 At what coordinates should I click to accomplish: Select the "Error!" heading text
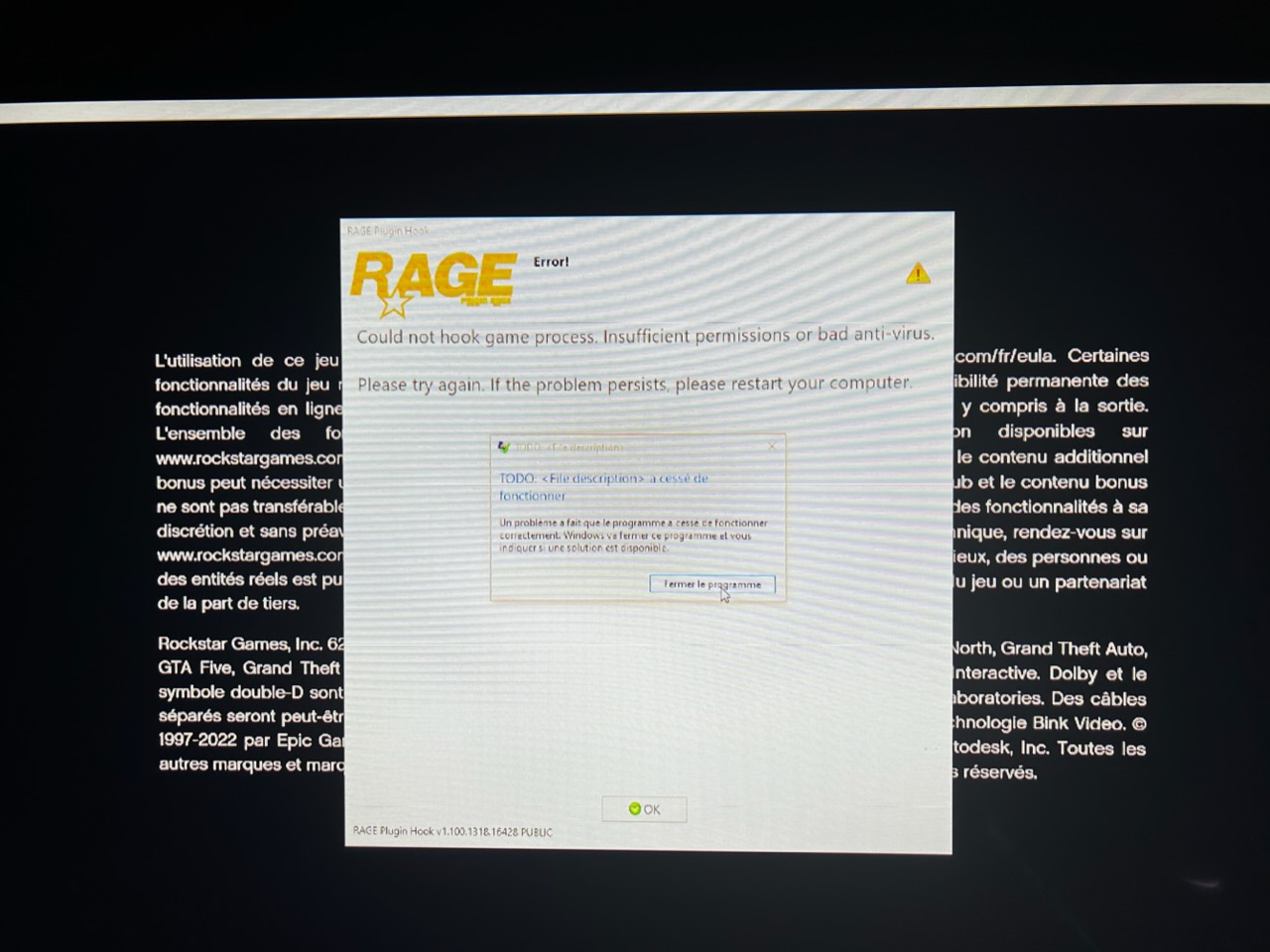point(551,262)
